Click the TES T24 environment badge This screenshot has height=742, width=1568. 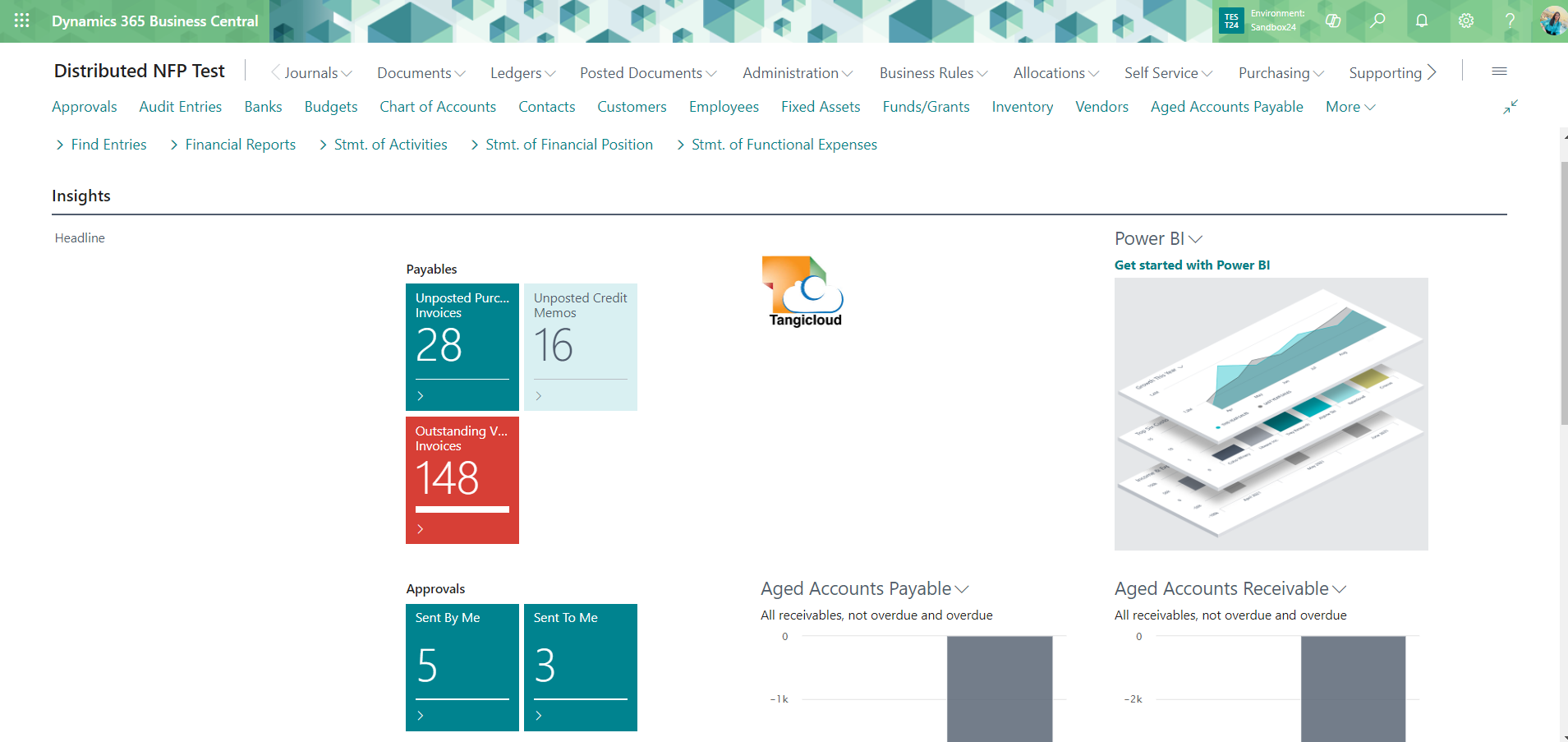tap(1231, 21)
